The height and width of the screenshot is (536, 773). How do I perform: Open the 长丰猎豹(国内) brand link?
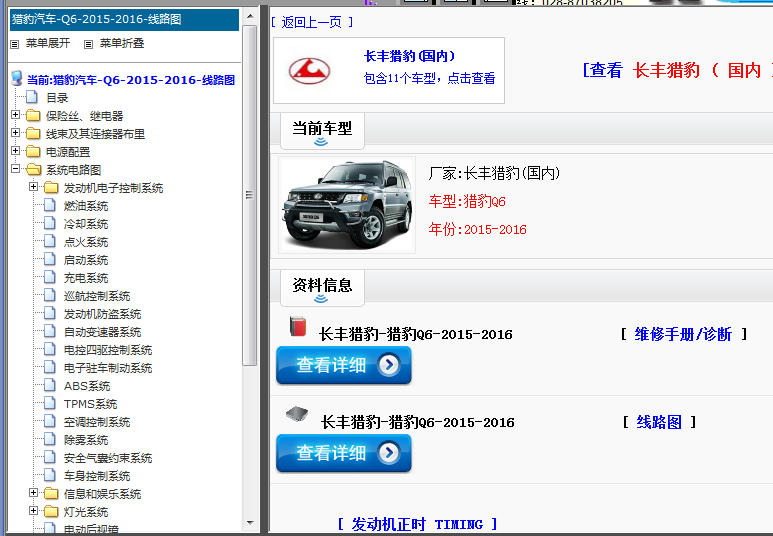tap(409, 56)
